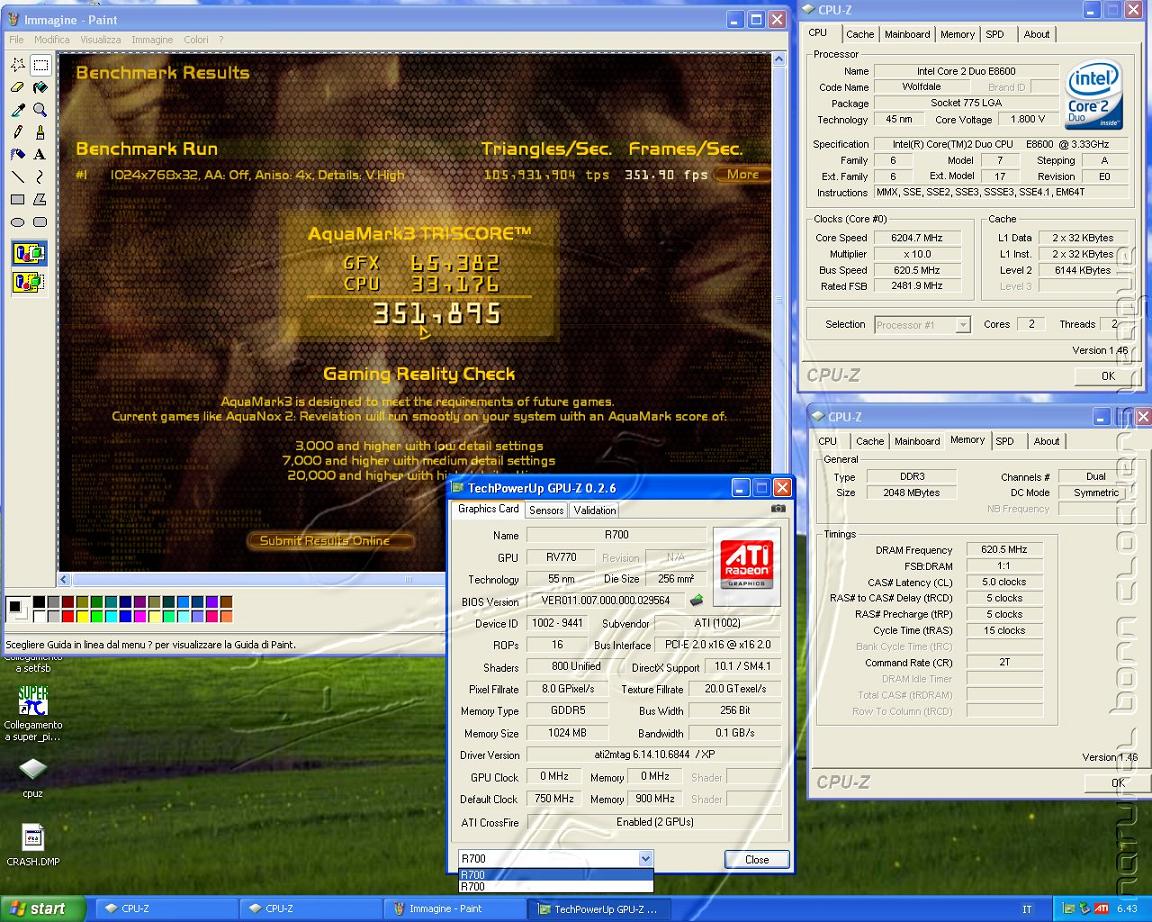Select the Rounded Rectangle tool
Viewport: 1152px width, 922px height.
point(40,222)
